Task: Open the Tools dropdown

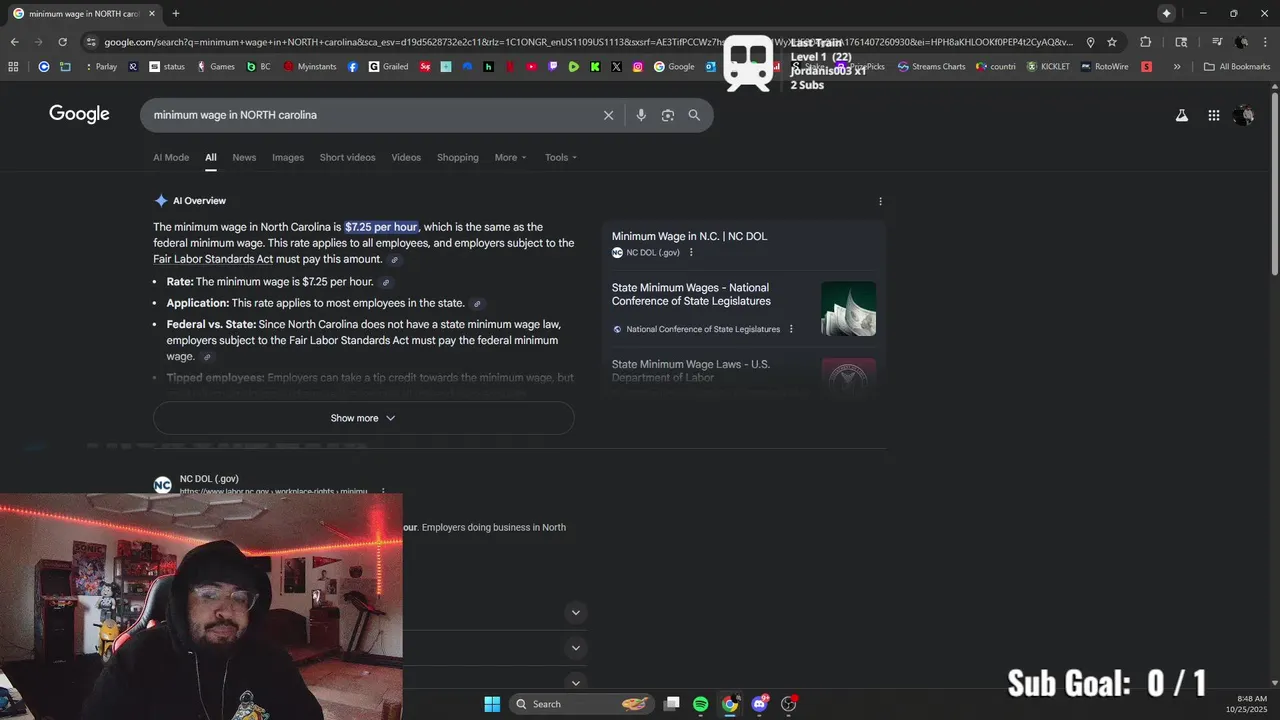Action: 561,157
